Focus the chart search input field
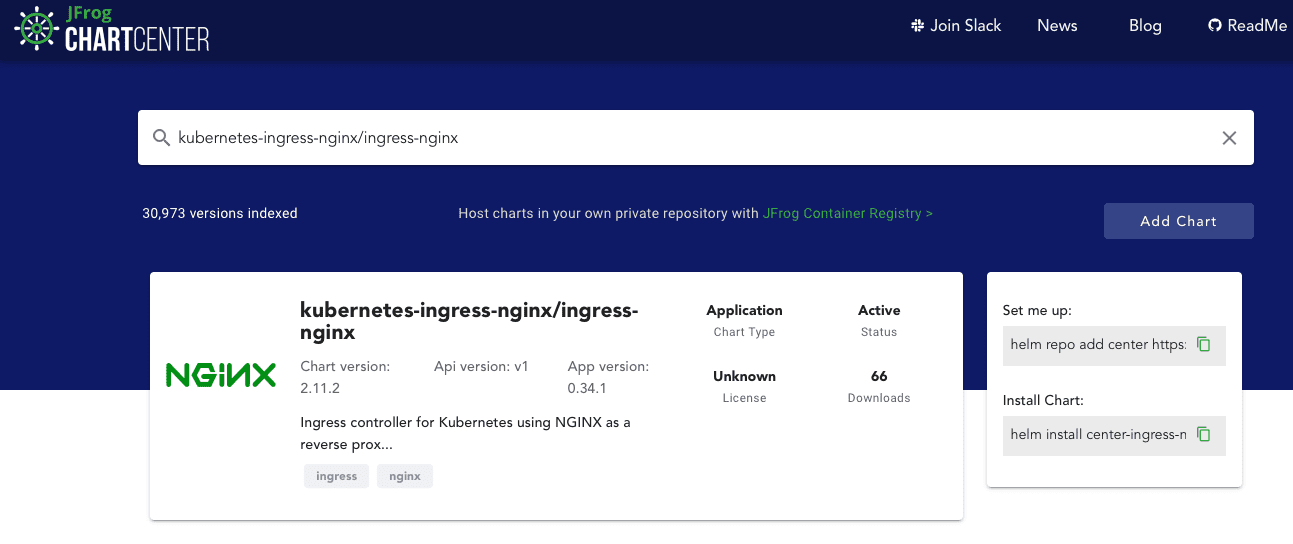The height and width of the screenshot is (544, 1293). click(x=680, y=138)
